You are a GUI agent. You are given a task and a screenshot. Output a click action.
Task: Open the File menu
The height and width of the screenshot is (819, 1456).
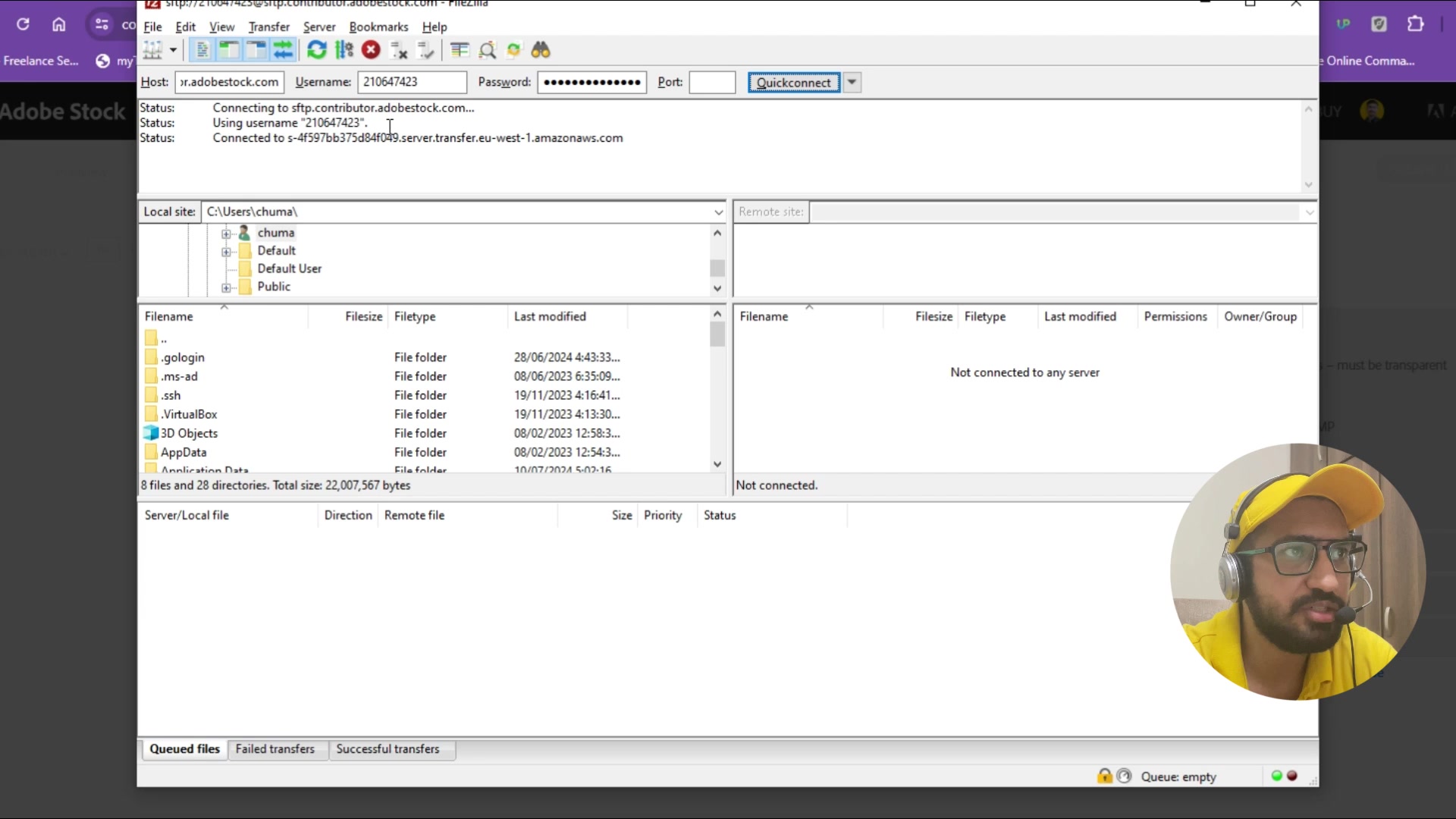tap(152, 27)
